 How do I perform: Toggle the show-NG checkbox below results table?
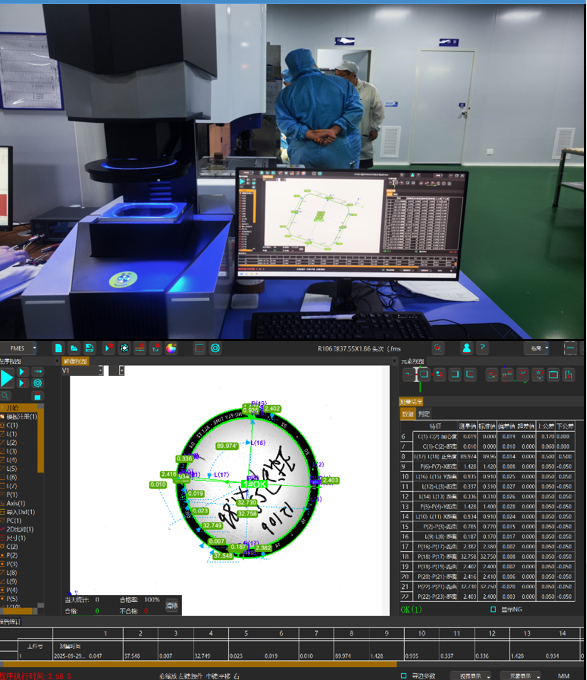click(x=493, y=609)
